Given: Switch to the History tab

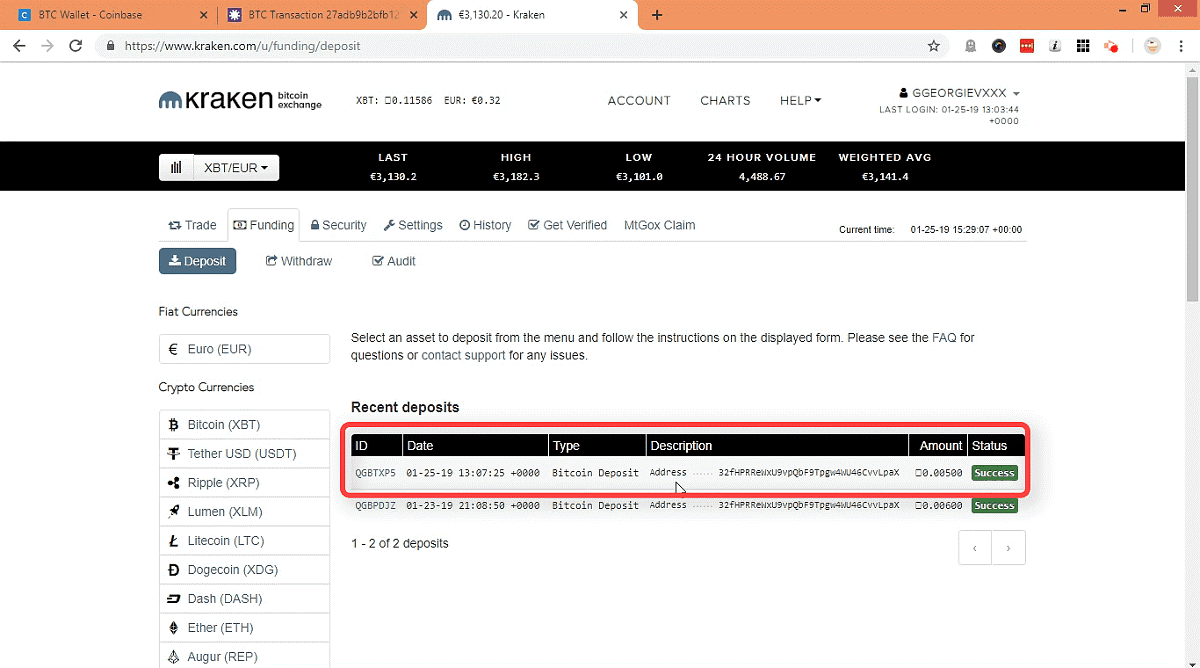Looking at the screenshot, I should (x=485, y=225).
